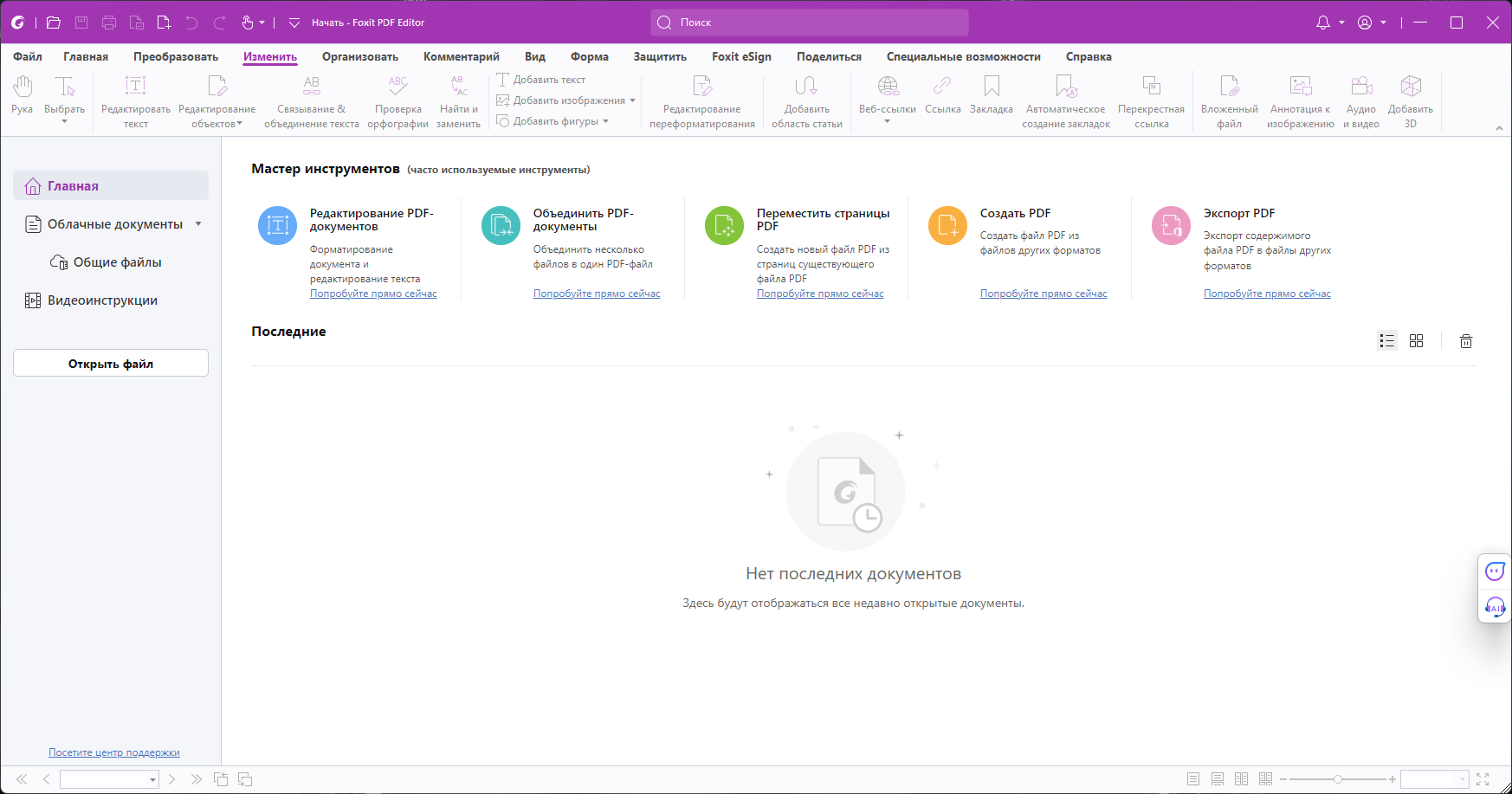Image resolution: width=1512 pixels, height=794 pixels.
Task: Select the Ссылка link tool
Action: pos(943,95)
